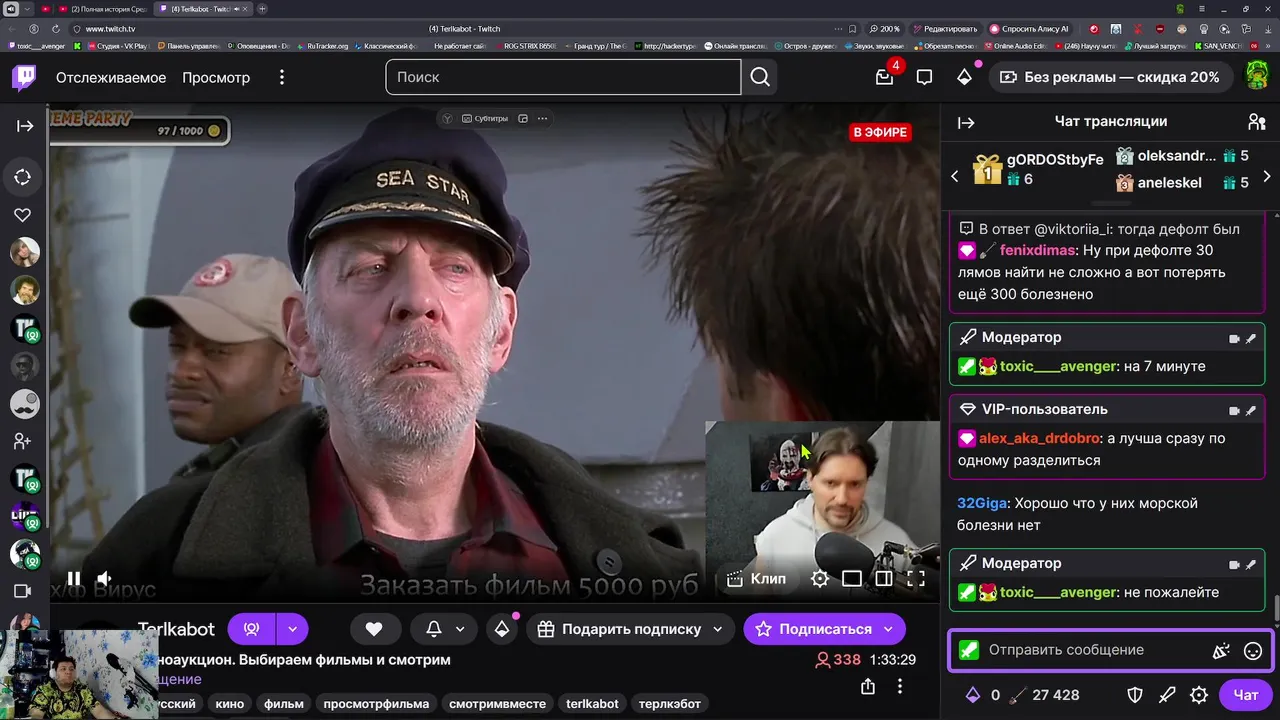The image size is (1280, 720).
Task: Click the purple follow-status button next to Terlkabot
Action: 252,629
